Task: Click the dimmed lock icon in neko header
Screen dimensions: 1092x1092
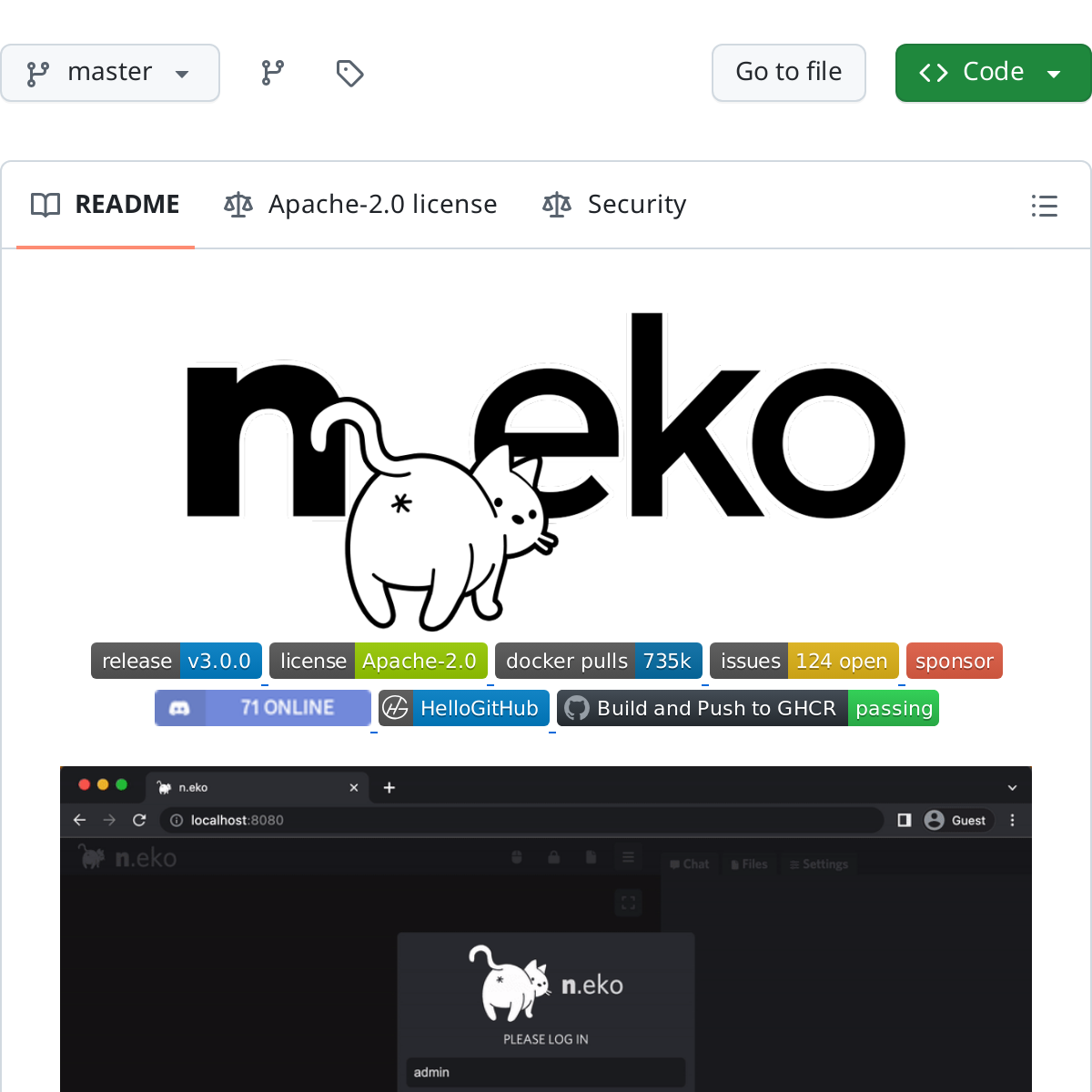Action: (x=553, y=857)
